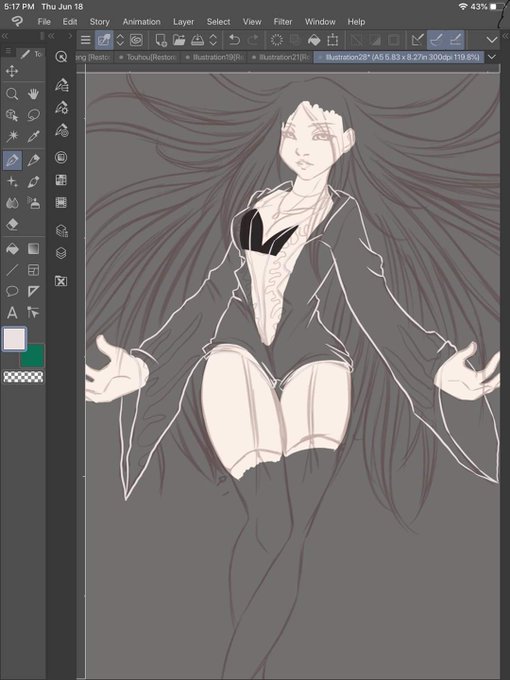Open the Layer menu
Viewport: 510px width, 680px height.
pyautogui.click(x=183, y=22)
